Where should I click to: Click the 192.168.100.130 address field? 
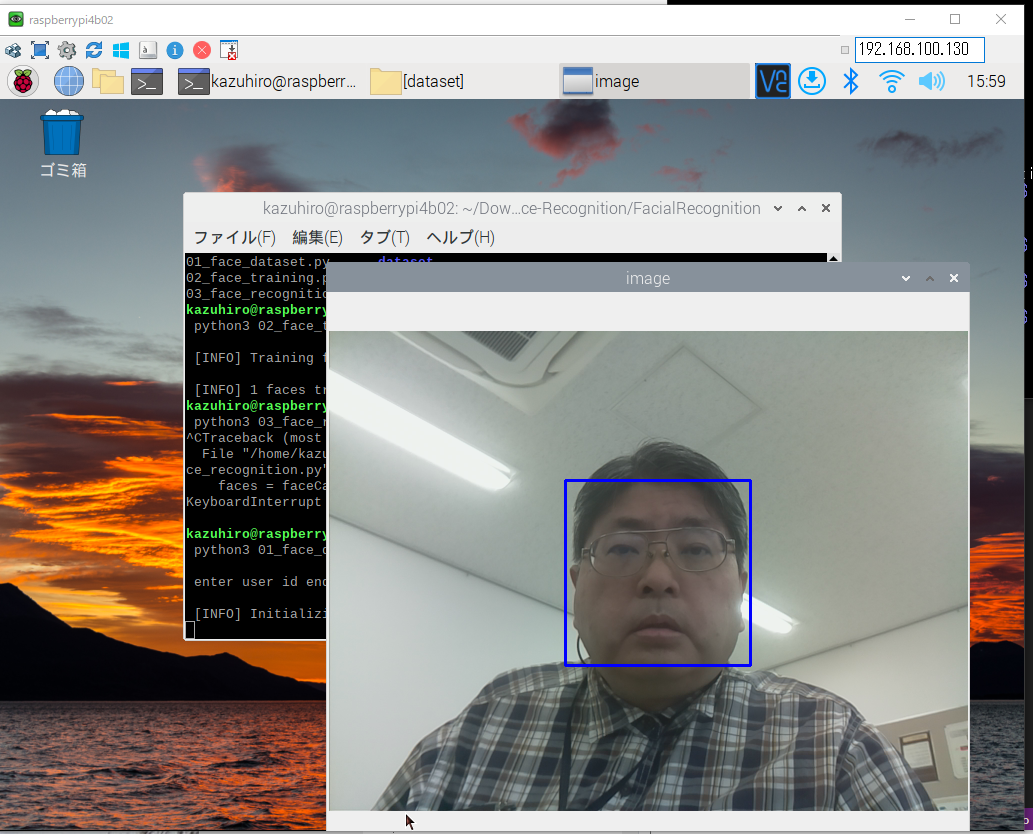919,50
